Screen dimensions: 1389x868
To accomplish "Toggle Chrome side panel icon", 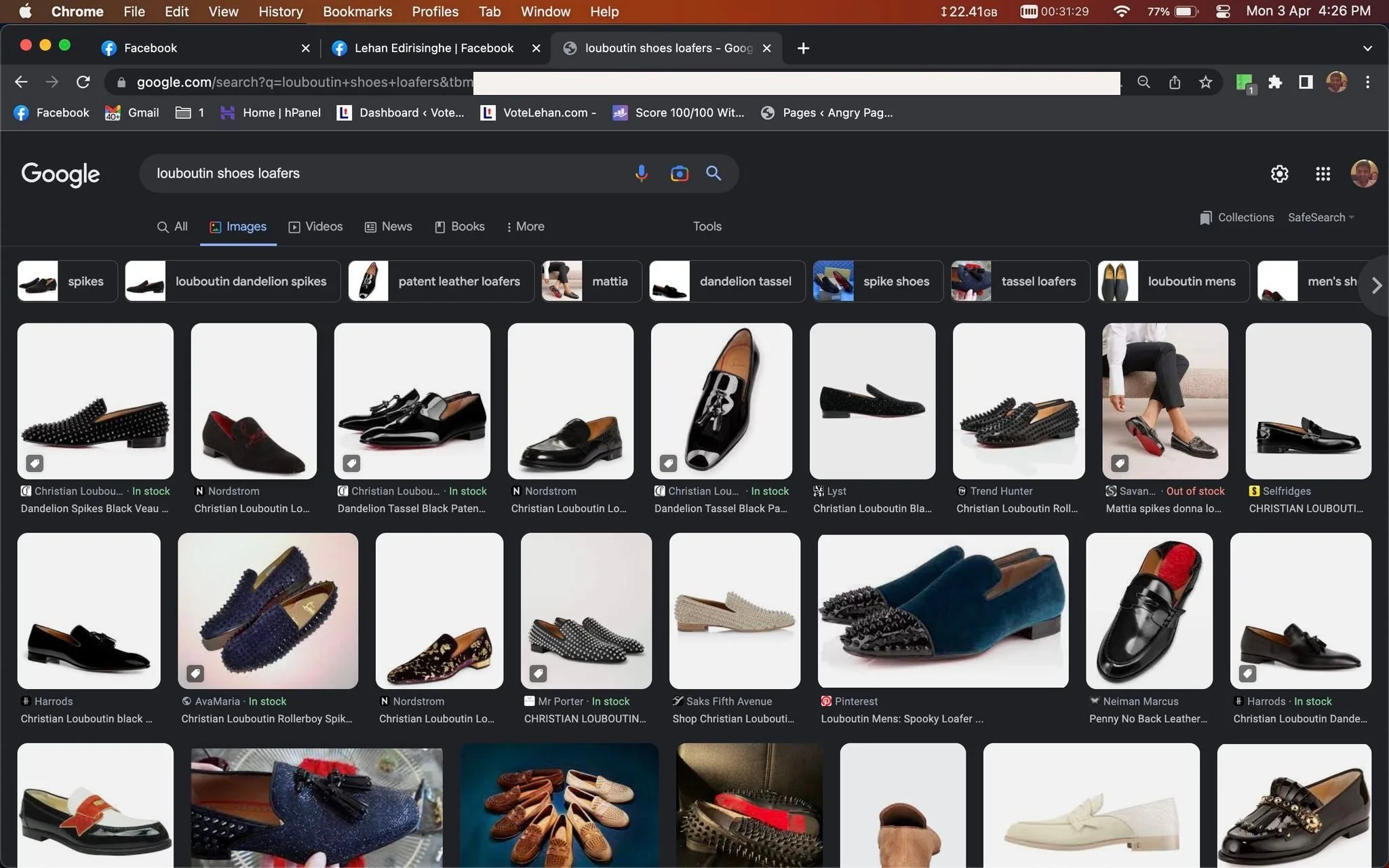I will tap(1306, 82).
